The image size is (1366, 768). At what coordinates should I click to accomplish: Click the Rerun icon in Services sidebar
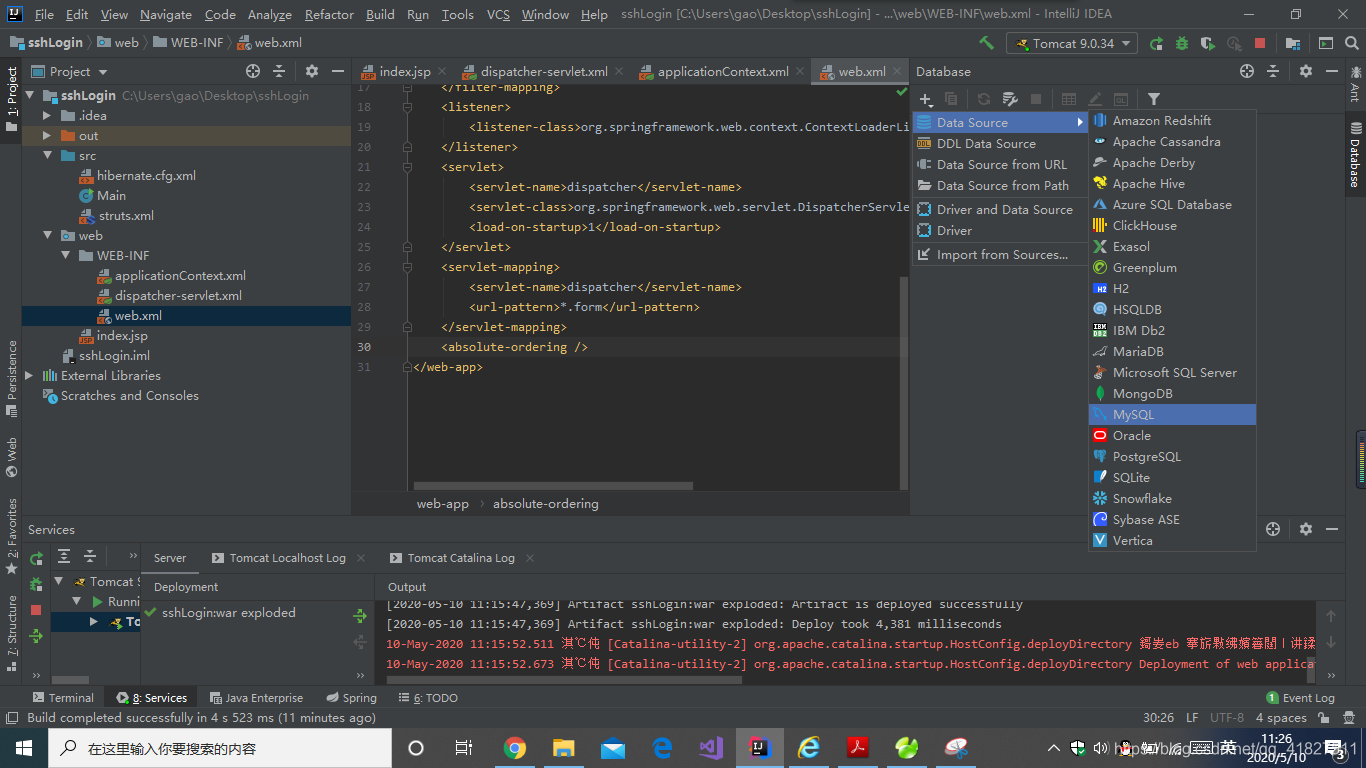(36, 558)
